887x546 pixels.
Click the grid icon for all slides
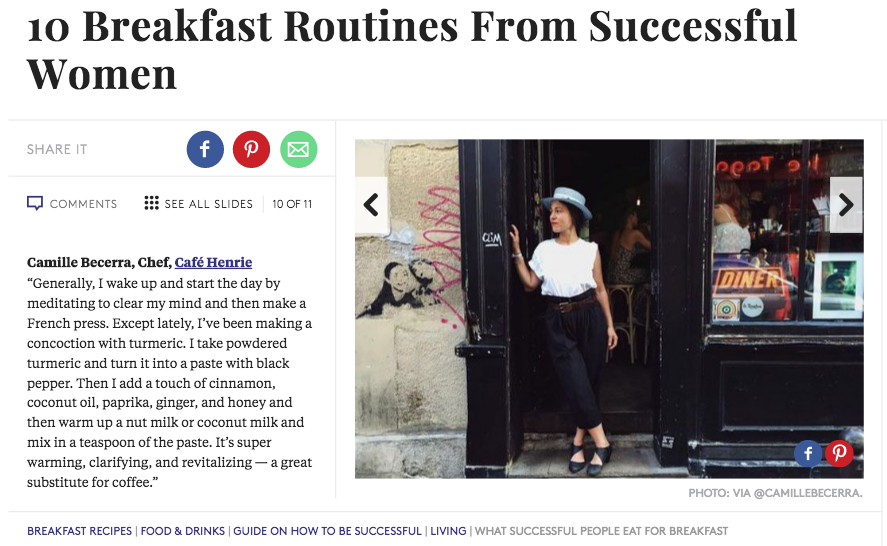(x=152, y=203)
